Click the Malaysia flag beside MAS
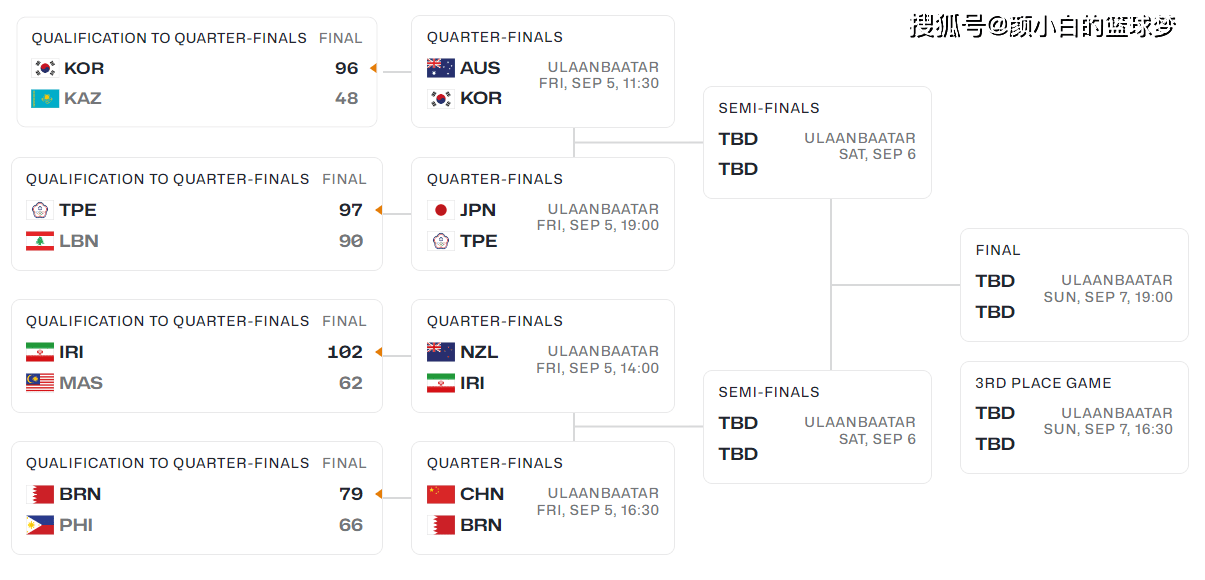 coord(40,383)
